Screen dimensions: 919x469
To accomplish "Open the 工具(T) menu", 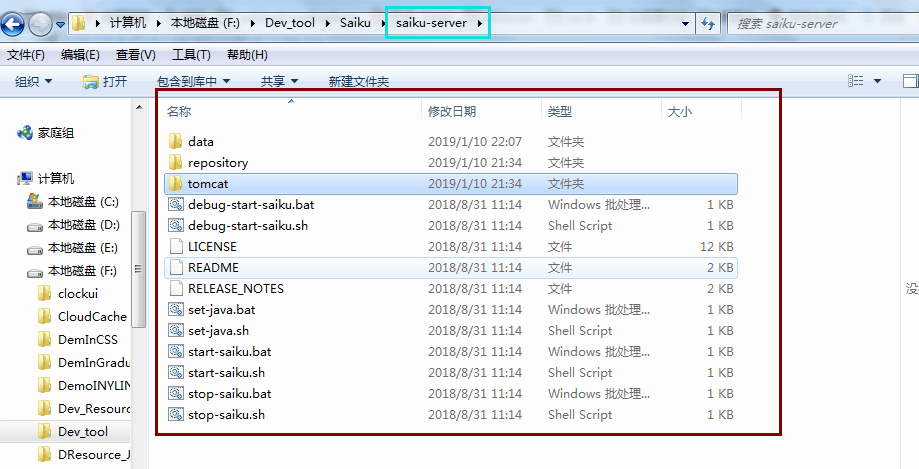I will [x=191, y=55].
